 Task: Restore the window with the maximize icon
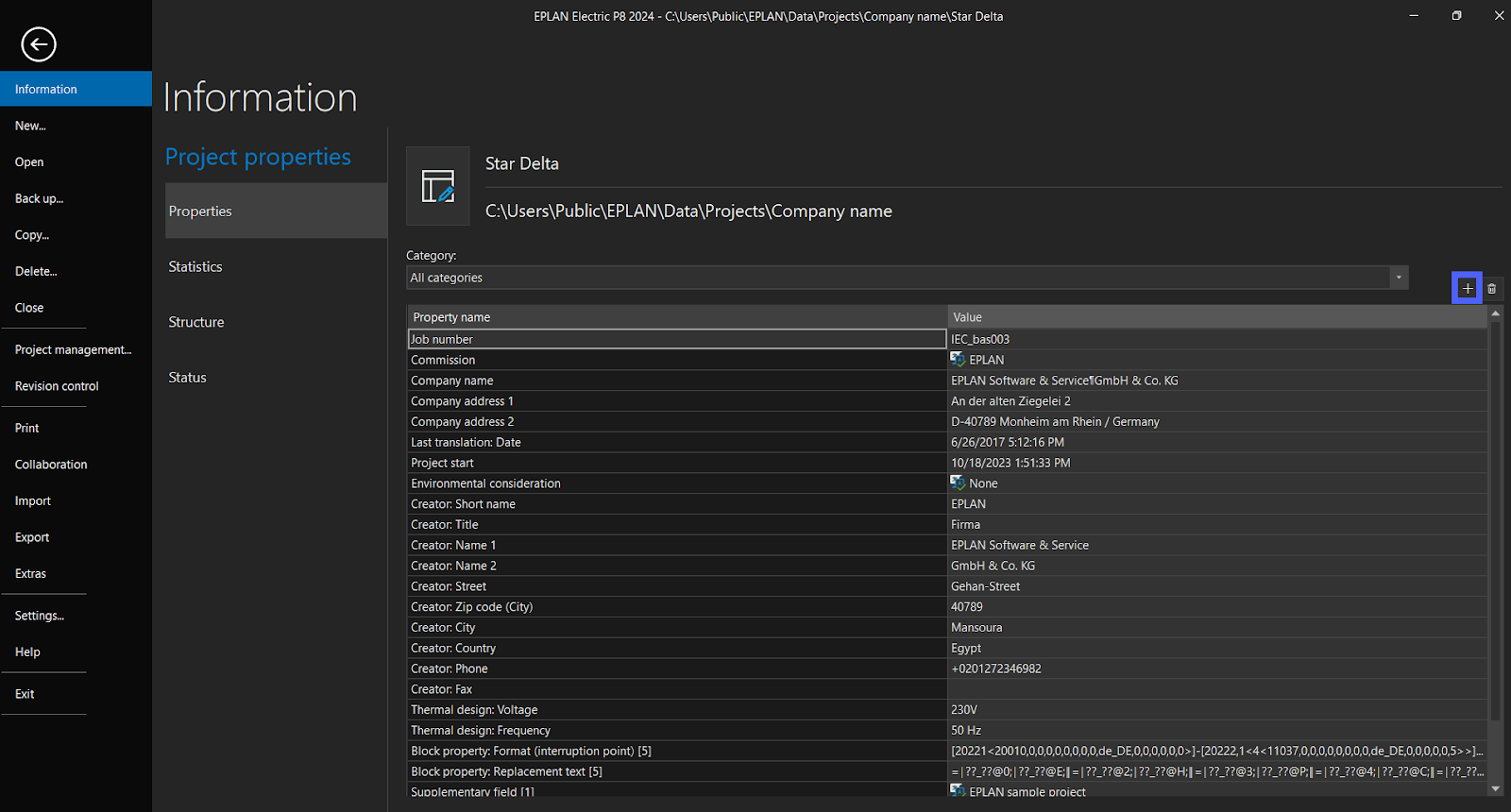[1456, 16]
